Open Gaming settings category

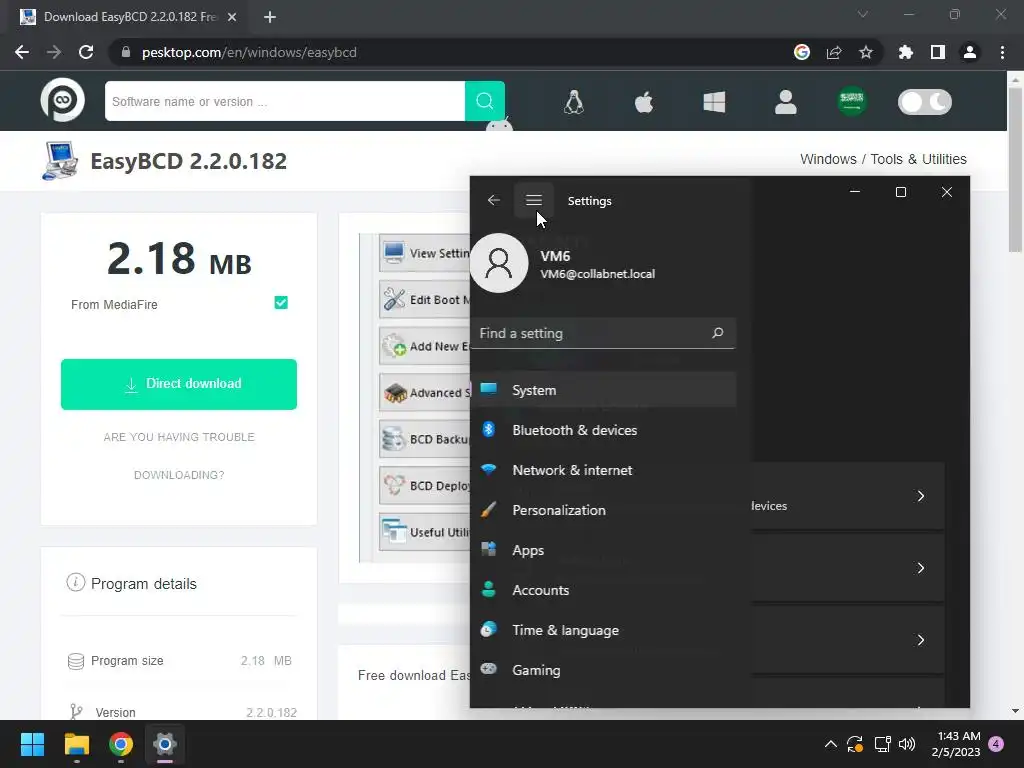coord(604,670)
